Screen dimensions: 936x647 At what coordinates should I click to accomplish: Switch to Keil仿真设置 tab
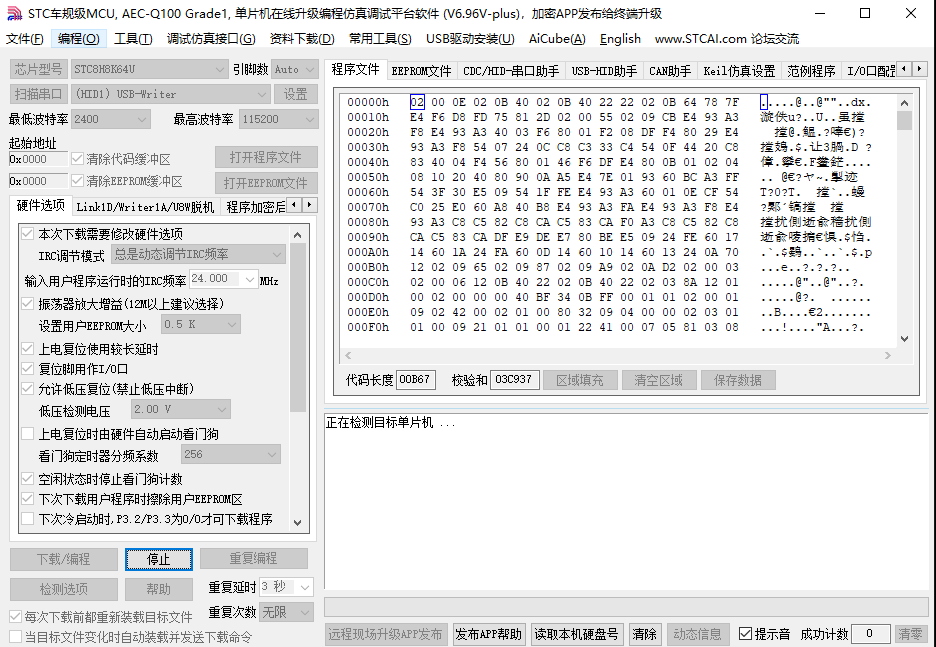click(x=739, y=71)
